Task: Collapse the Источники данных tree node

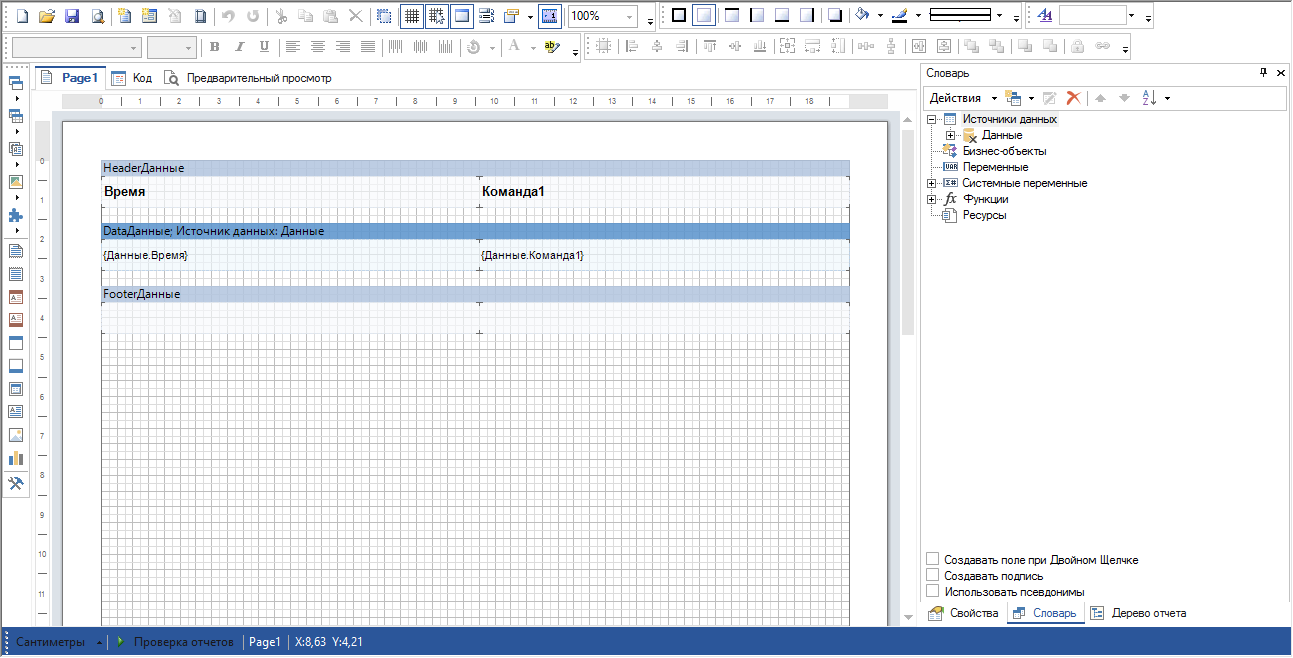Action: pyautogui.click(x=932, y=119)
